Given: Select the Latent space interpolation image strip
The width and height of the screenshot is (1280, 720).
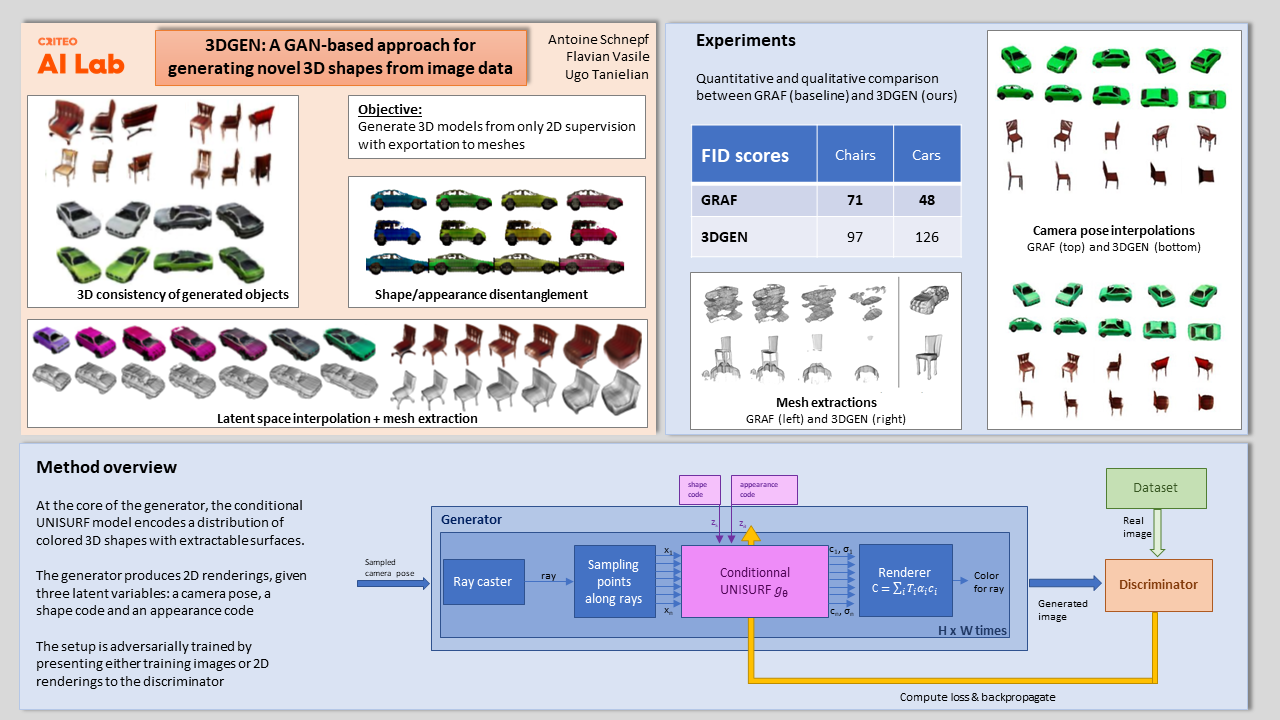Looking at the screenshot, I should point(335,370).
